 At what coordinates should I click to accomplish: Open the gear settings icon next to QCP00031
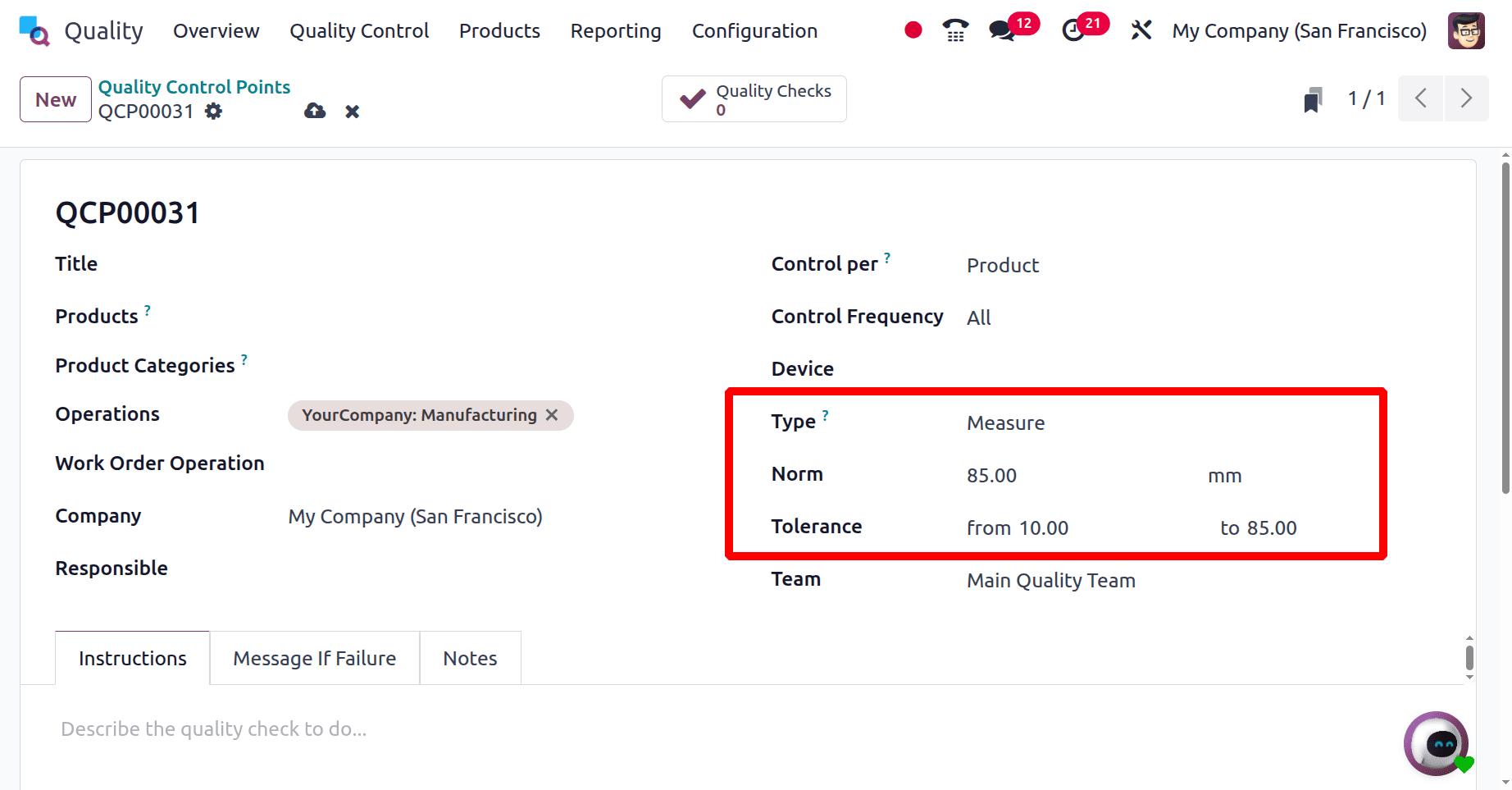coord(212,111)
